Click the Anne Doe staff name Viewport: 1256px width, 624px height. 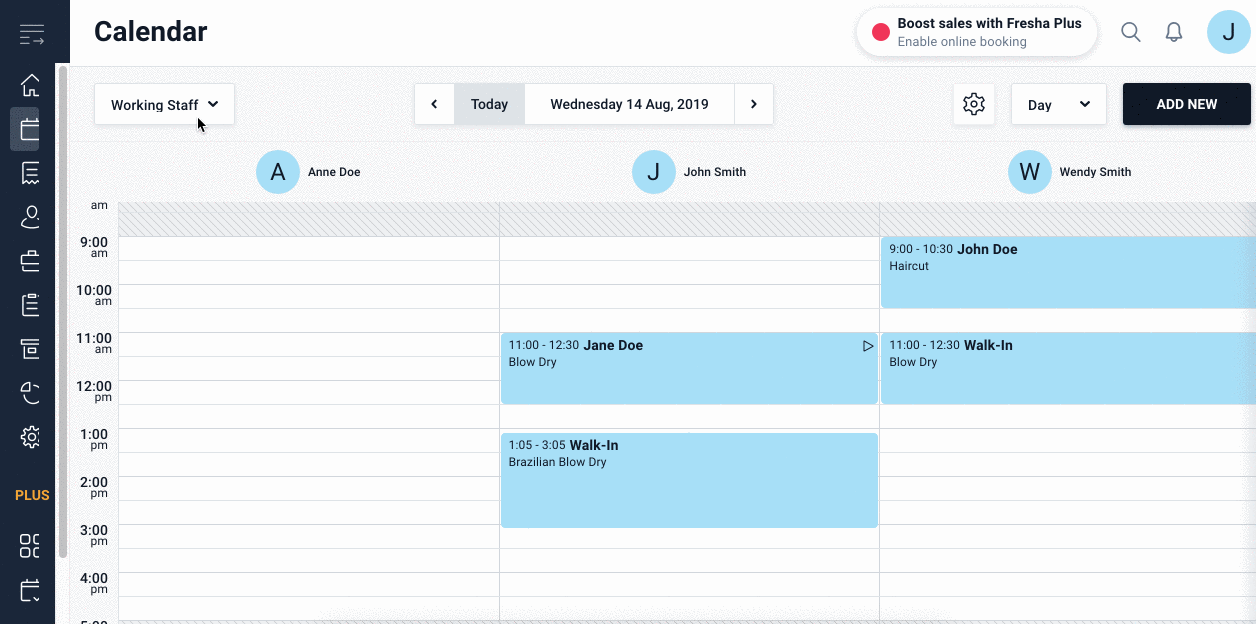(334, 172)
